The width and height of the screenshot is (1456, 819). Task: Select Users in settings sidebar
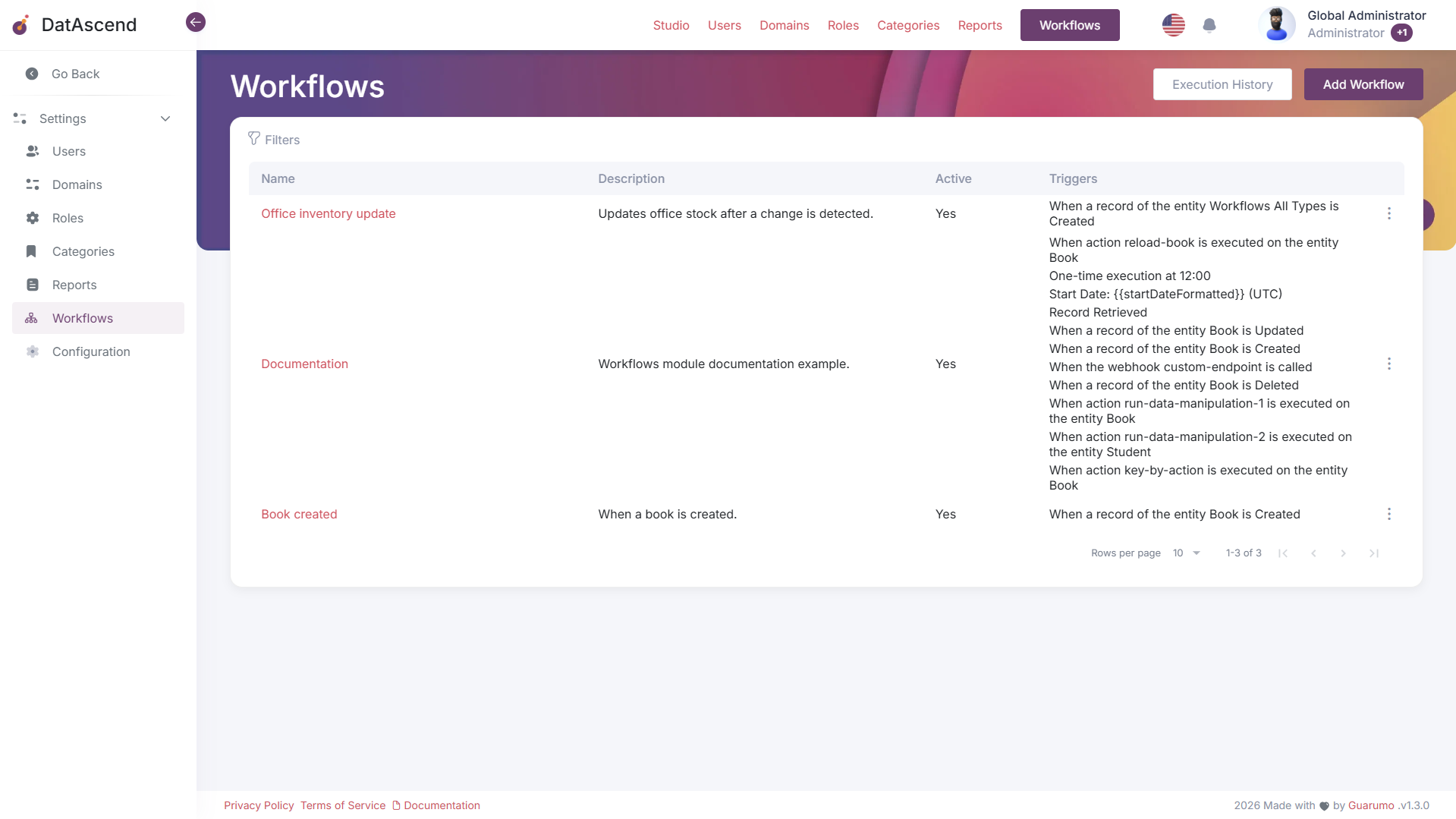[69, 151]
